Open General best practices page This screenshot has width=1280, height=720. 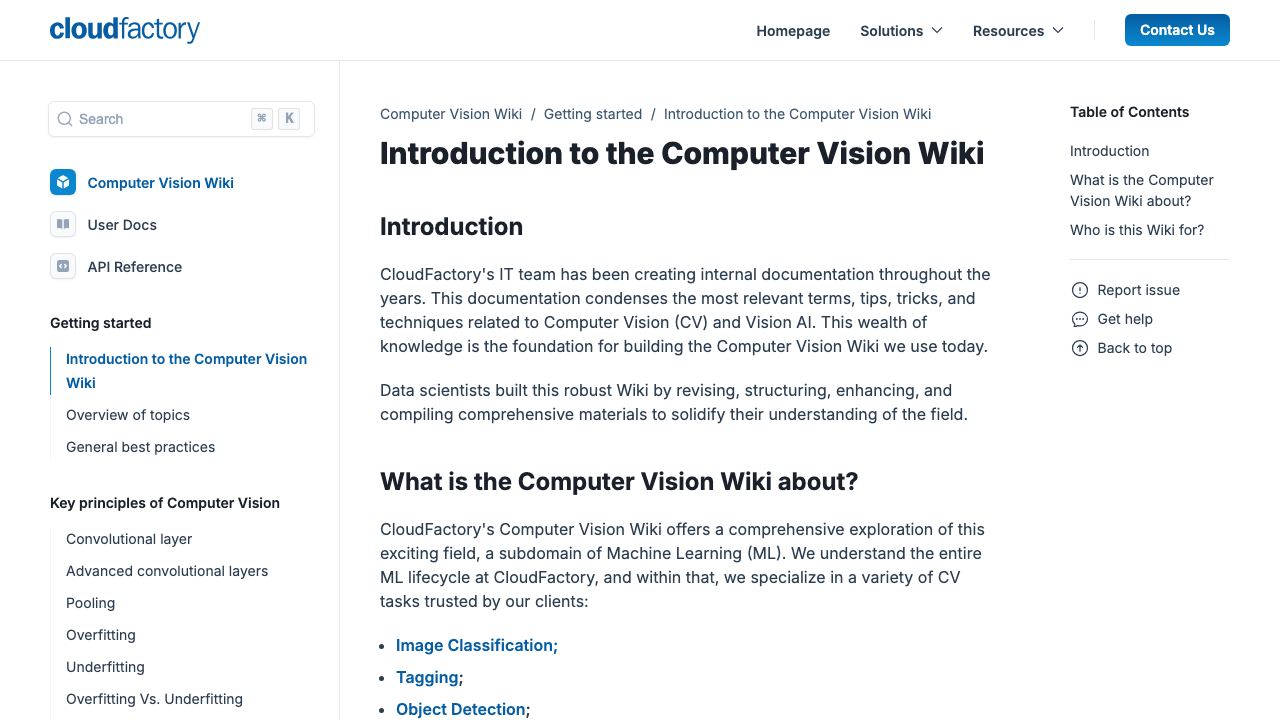click(140, 447)
